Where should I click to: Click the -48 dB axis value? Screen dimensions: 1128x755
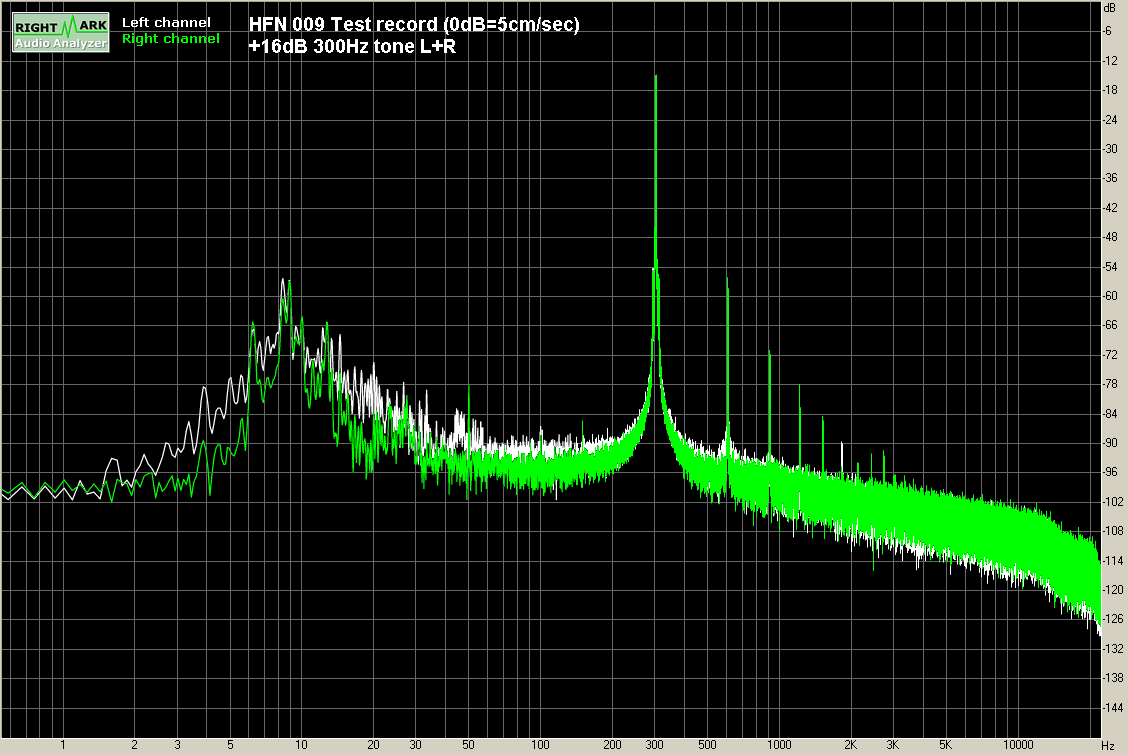[x=1110, y=237]
